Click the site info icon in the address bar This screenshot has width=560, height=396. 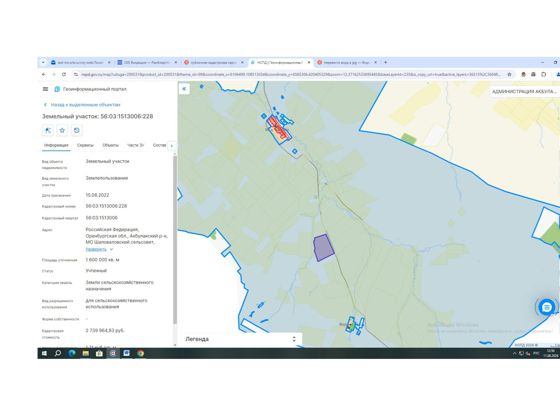click(x=76, y=74)
